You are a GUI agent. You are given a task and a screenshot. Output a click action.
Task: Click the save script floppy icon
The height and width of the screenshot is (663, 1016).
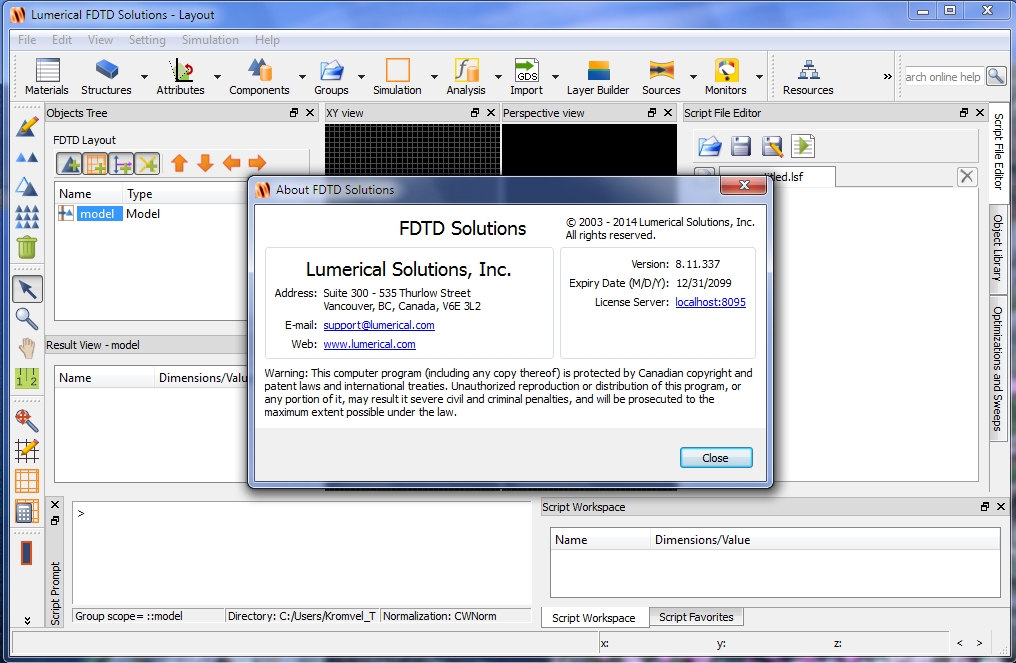[741, 146]
